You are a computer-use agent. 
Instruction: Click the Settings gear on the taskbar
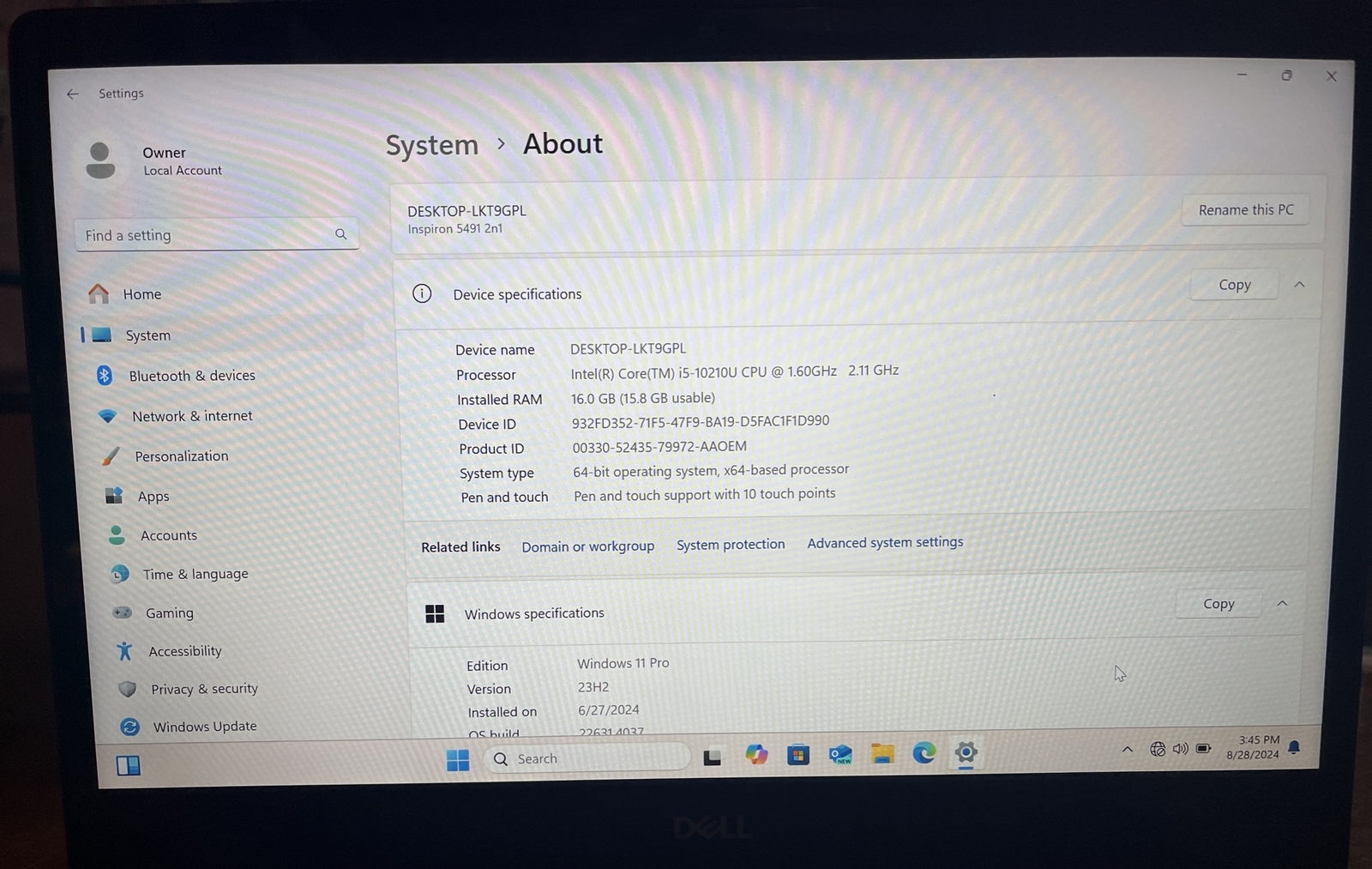pos(966,753)
